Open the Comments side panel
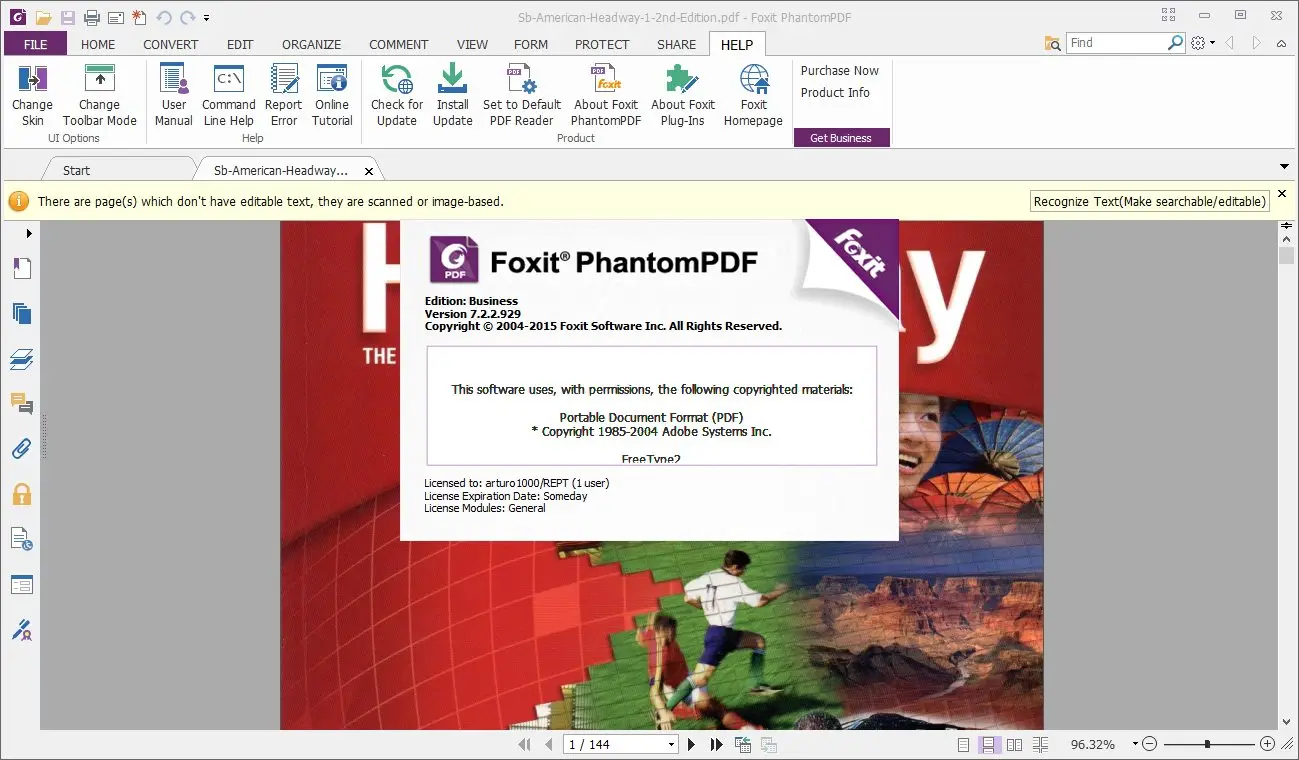 22,404
